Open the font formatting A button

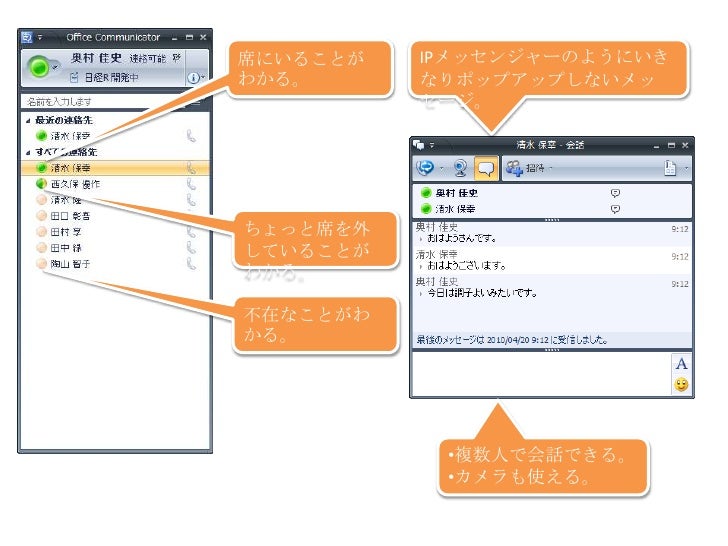(681, 364)
